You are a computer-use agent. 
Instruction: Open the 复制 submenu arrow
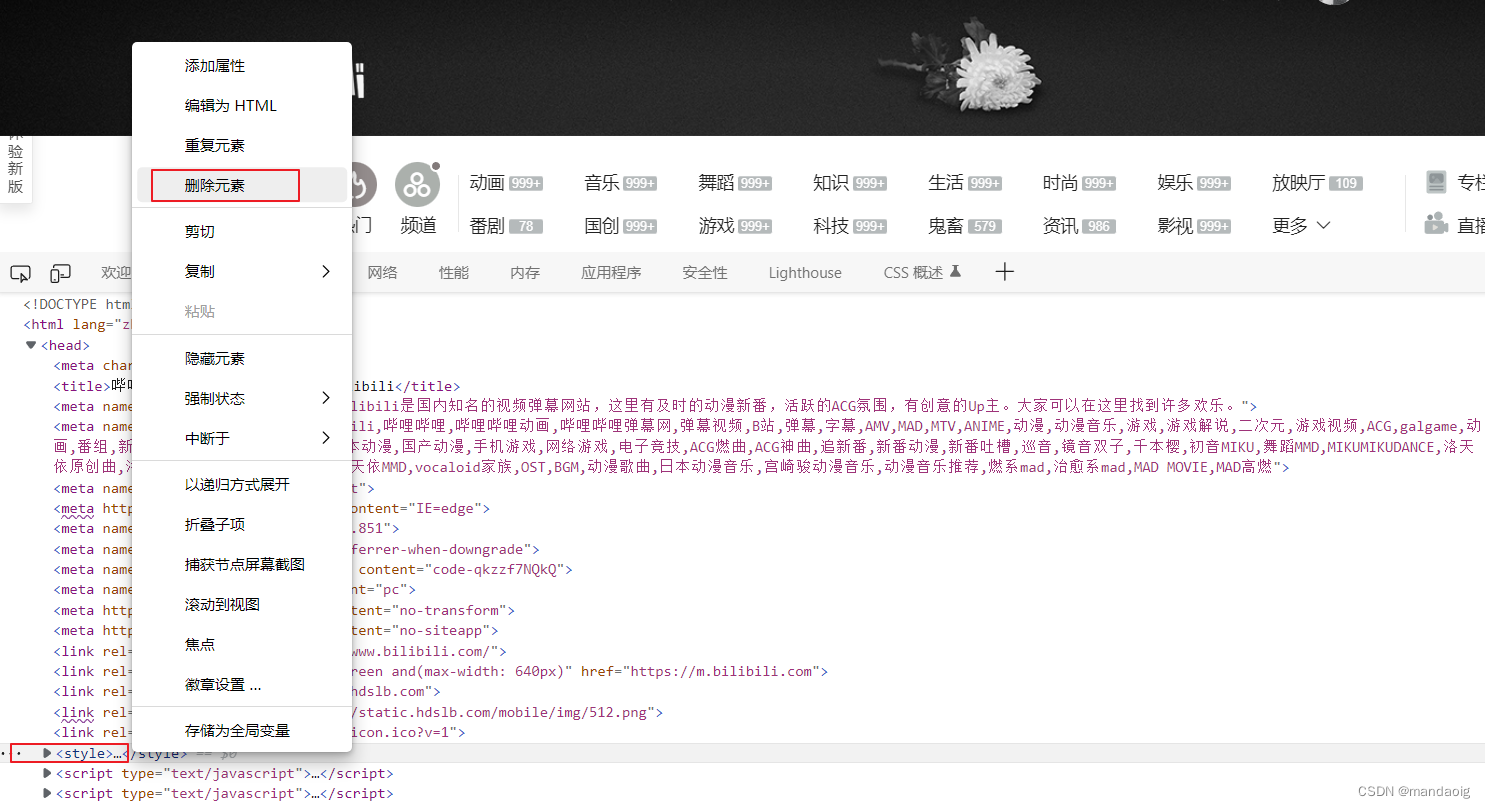coord(326,271)
